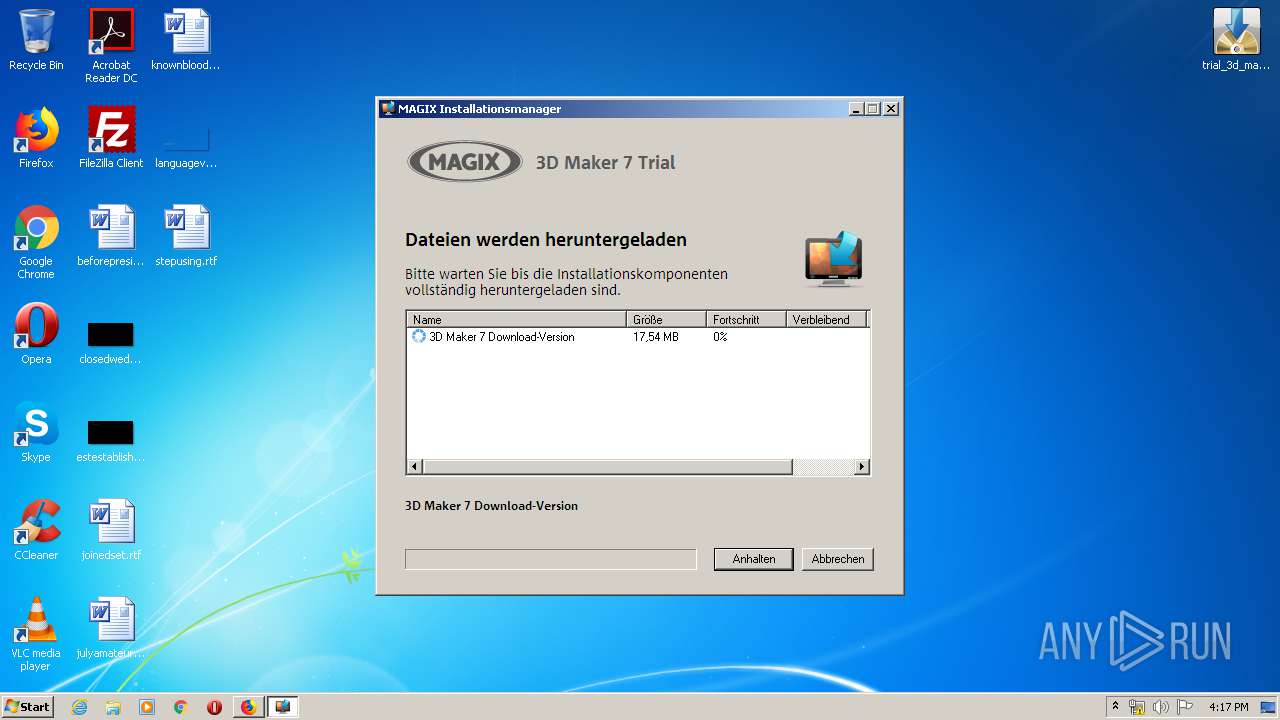Open the media player taskbar icon
Viewport: 1280px width, 720px height.
147,707
